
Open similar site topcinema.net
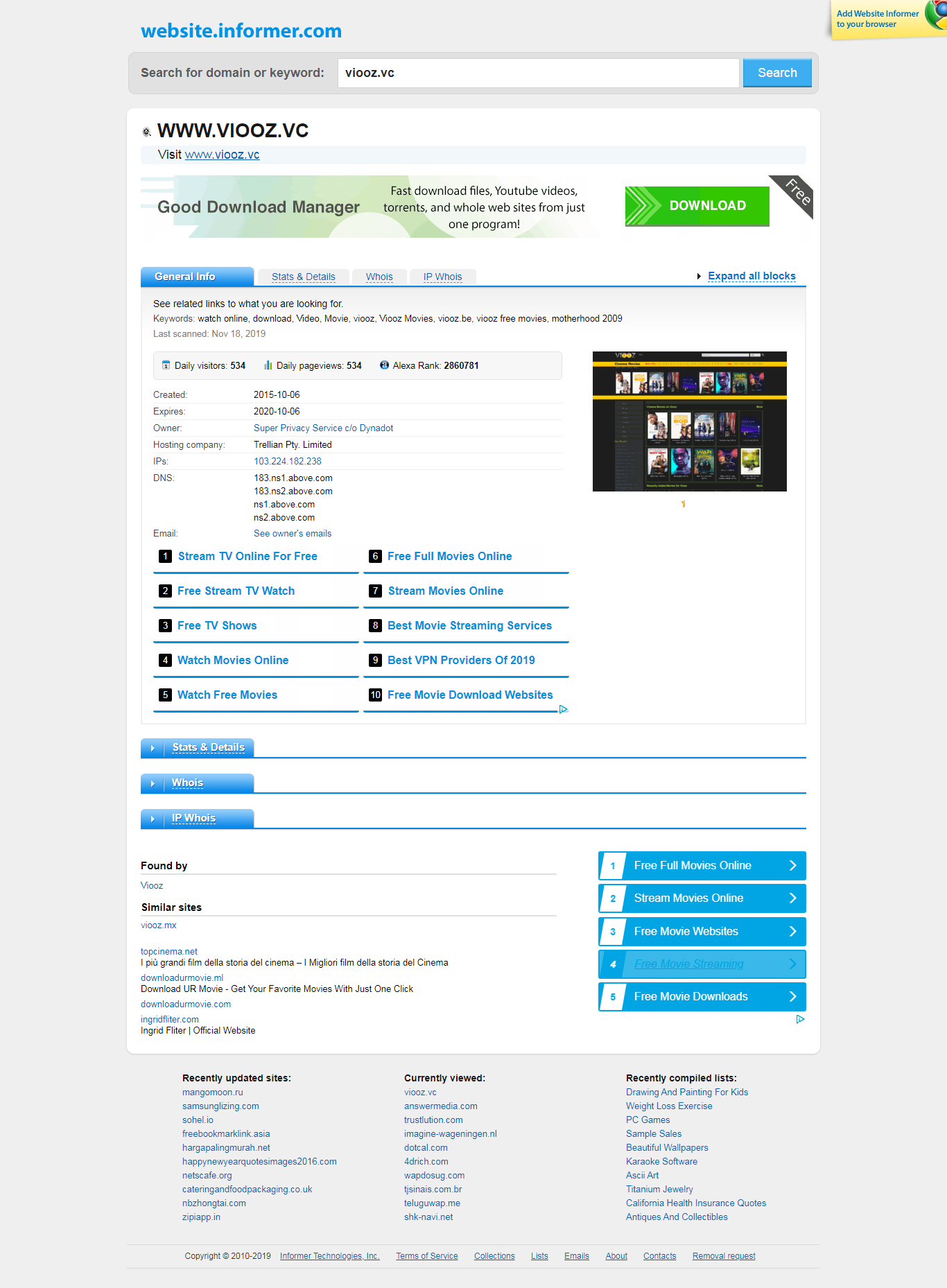tap(169, 951)
